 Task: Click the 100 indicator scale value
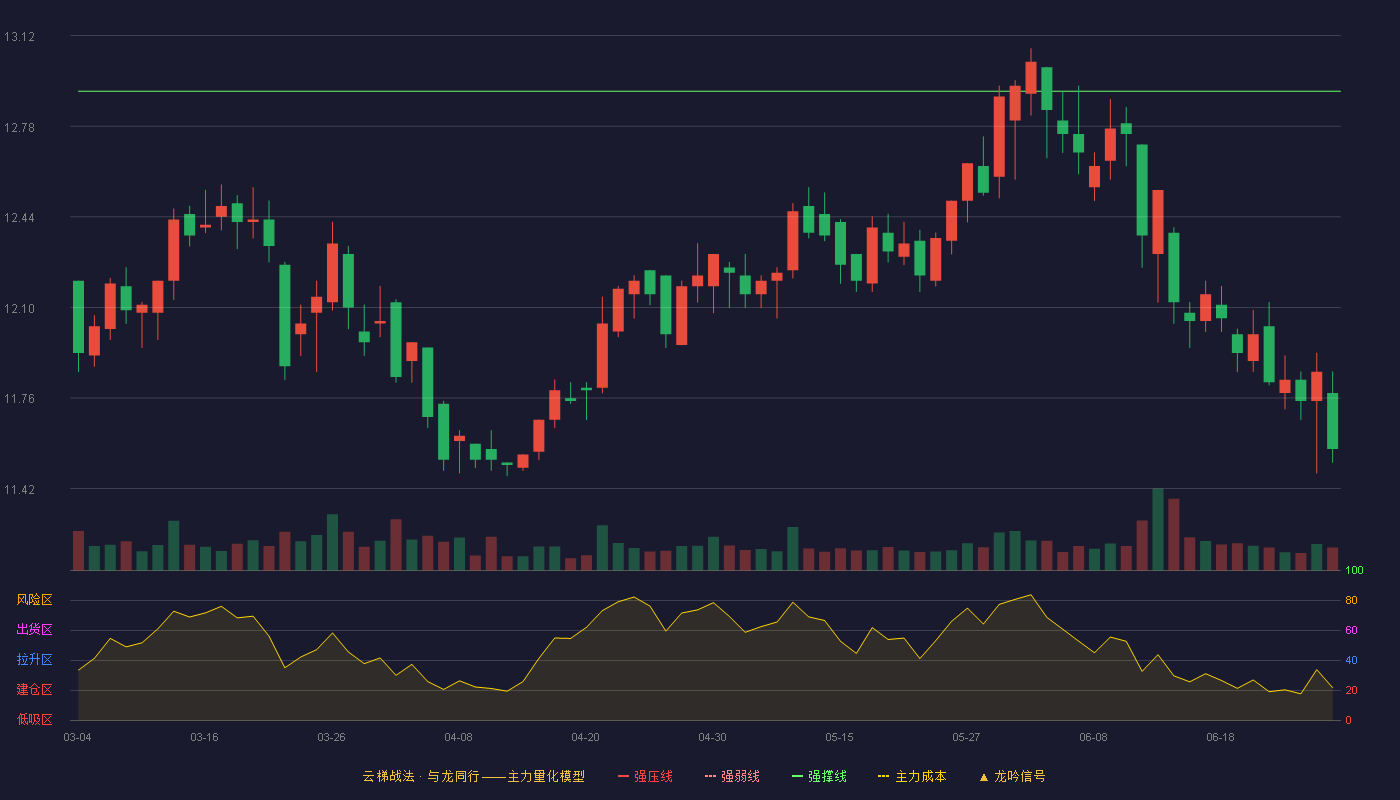click(1354, 571)
